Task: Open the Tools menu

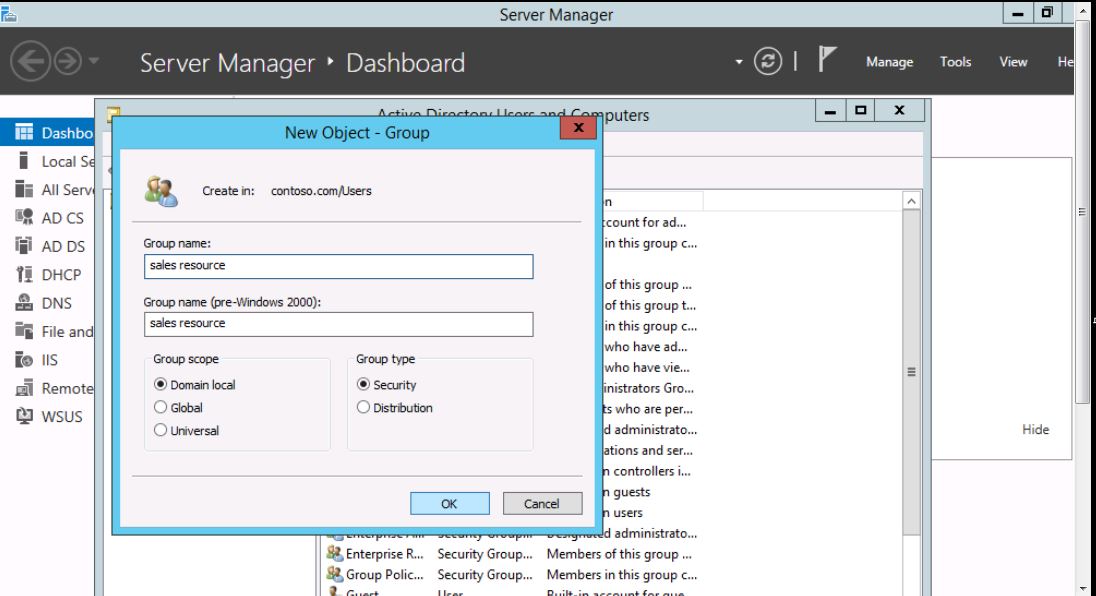Action: [955, 62]
